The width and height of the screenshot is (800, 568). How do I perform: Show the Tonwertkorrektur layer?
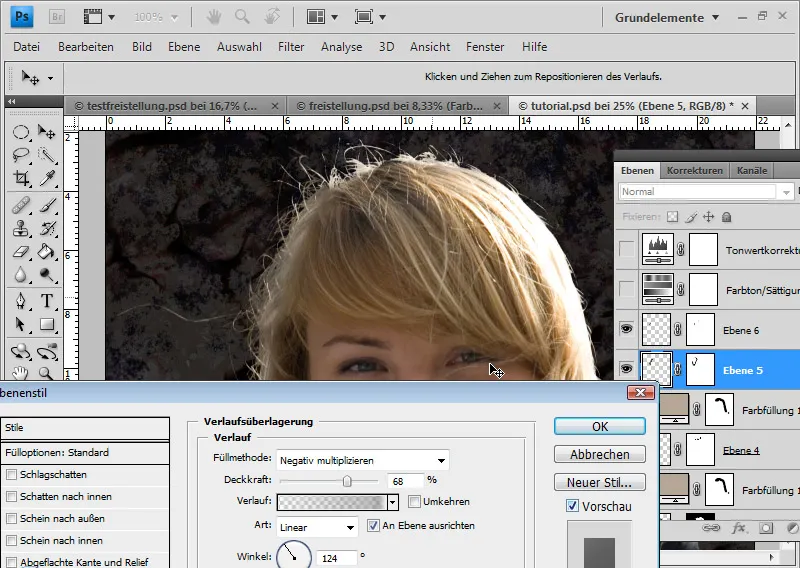627,250
